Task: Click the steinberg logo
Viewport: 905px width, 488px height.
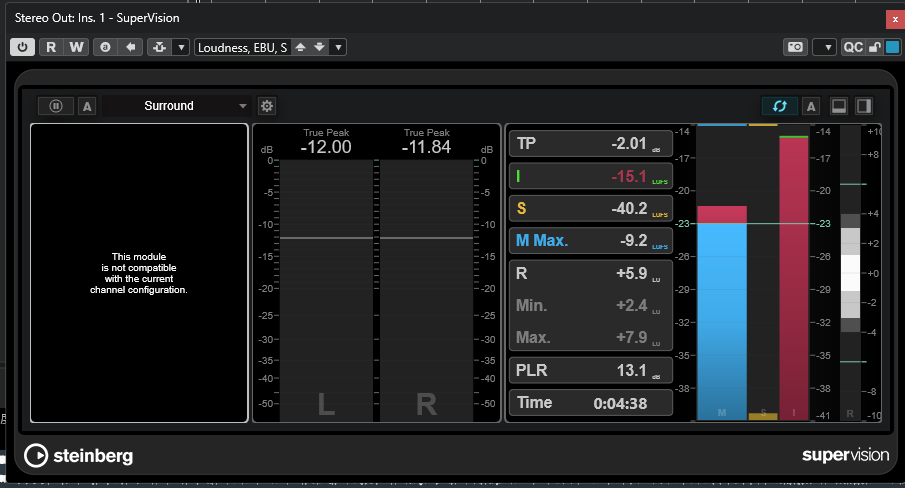Action: [78, 456]
